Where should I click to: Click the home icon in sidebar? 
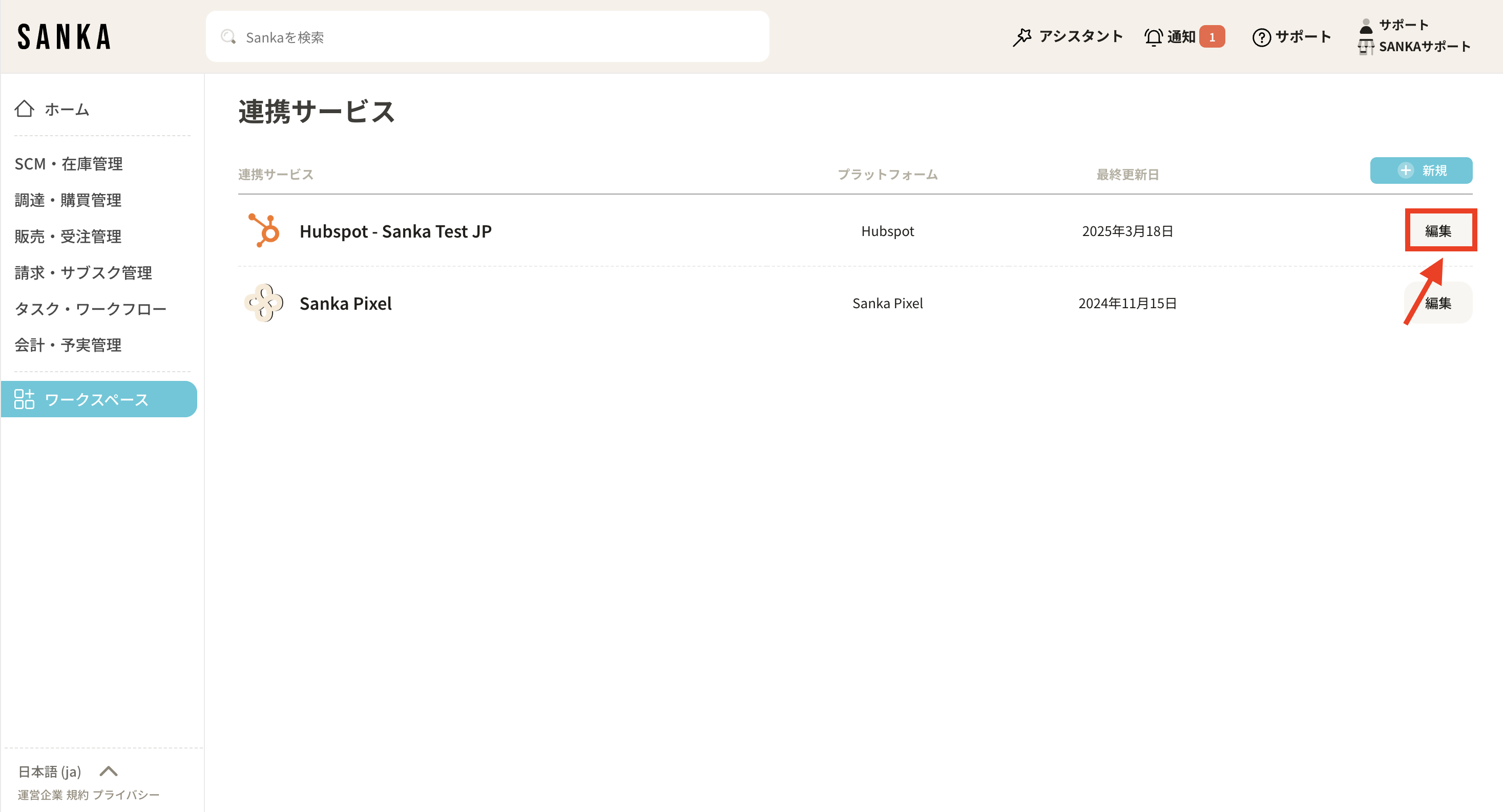coord(25,109)
